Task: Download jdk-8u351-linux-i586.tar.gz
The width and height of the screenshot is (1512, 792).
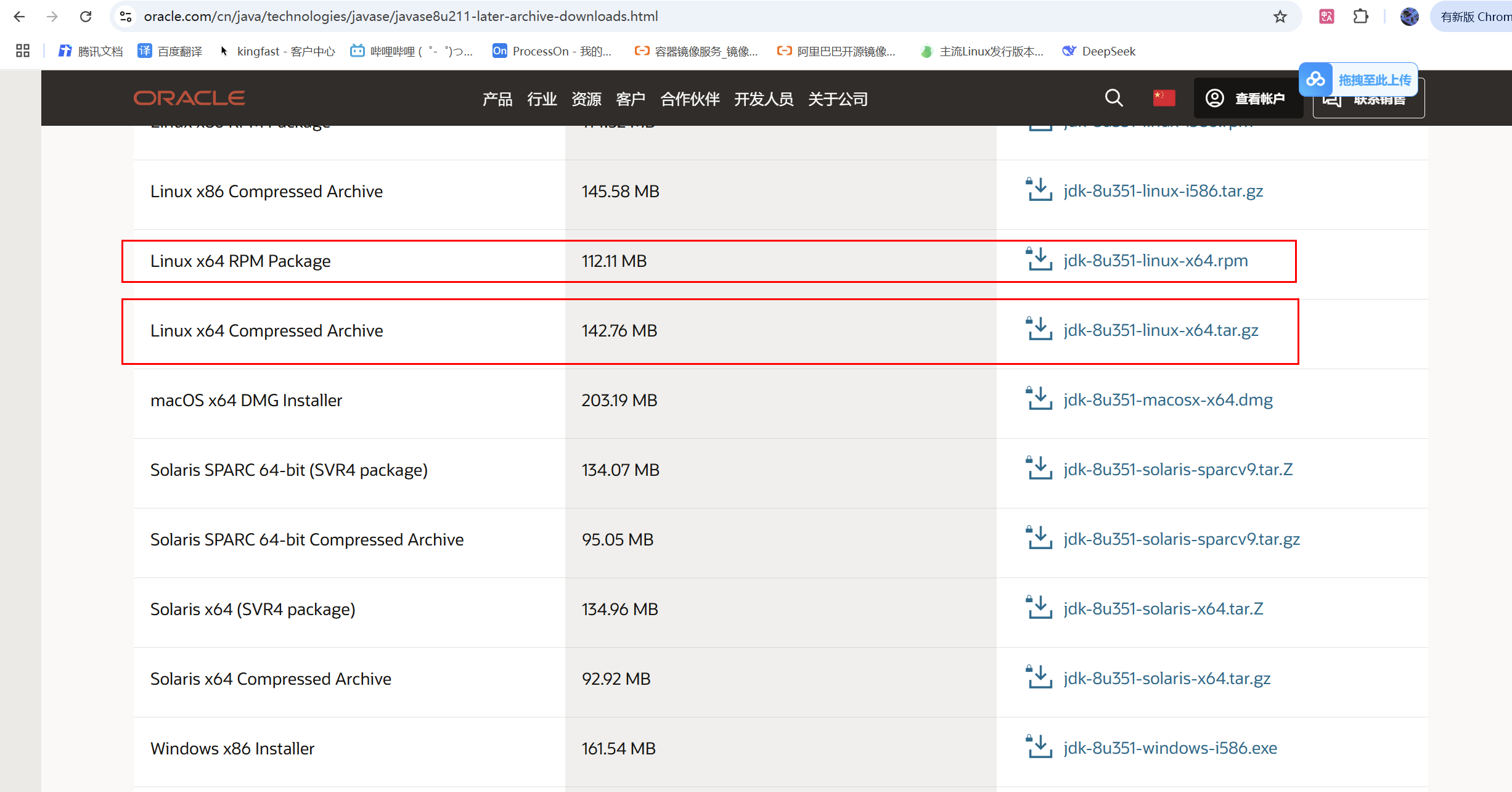Action: coord(1163,191)
